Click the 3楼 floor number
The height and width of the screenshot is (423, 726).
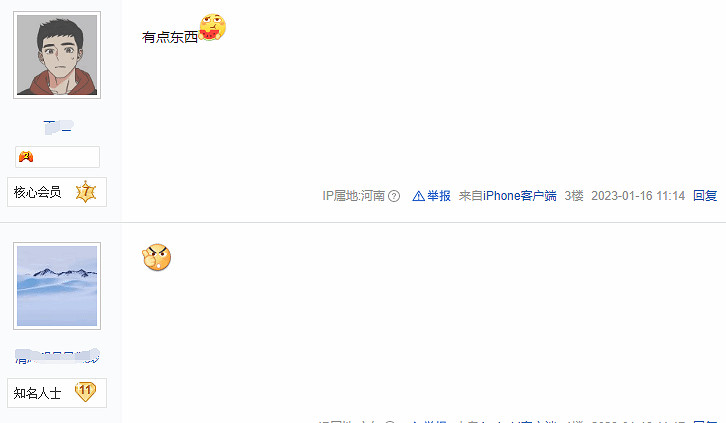pyautogui.click(x=574, y=196)
